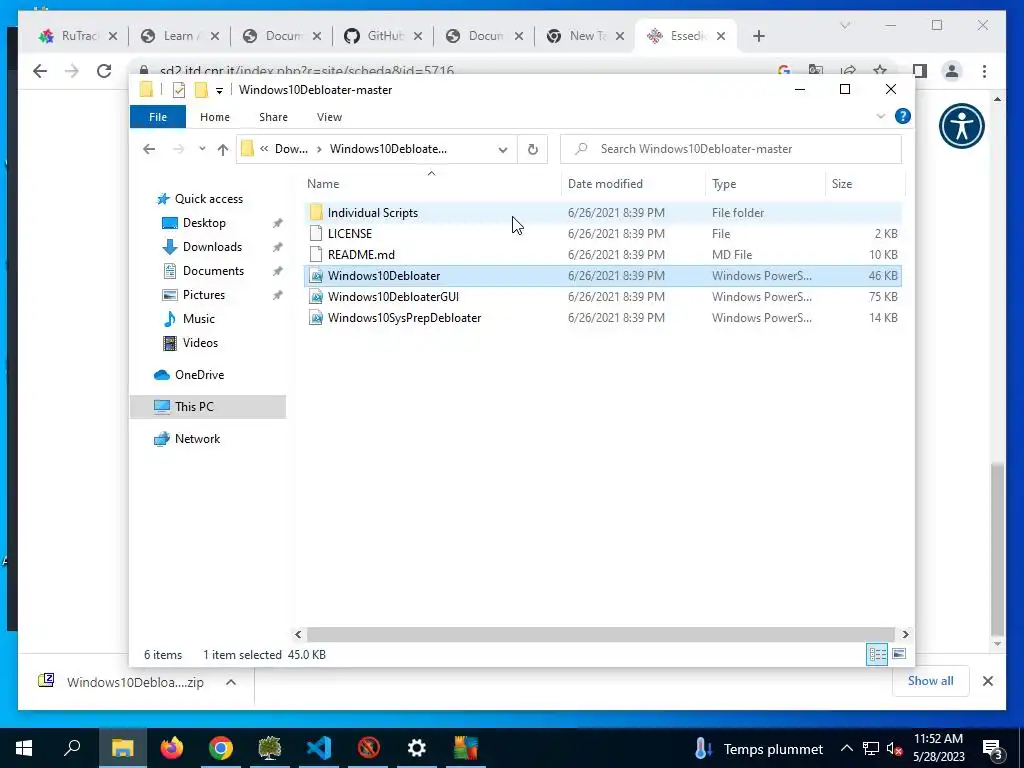Screen dimensions: 1024x768
Task: Toggle Chrome side panel
Action: (920, 71)
